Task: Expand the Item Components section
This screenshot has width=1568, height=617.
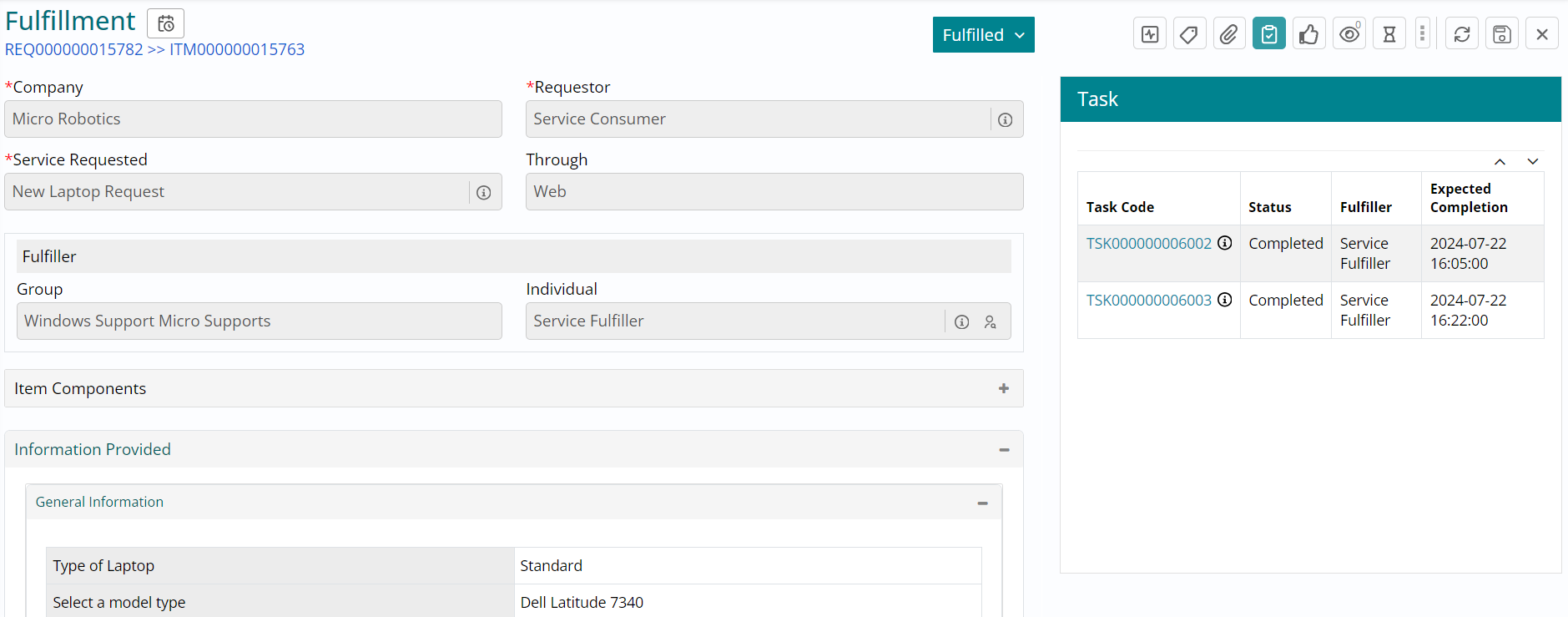Action: point(1003,388)
